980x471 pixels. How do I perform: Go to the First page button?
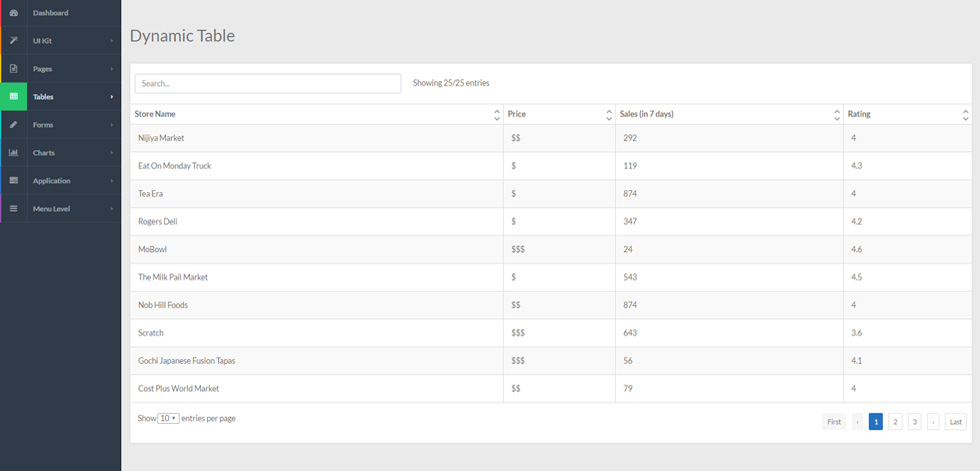coord(834,422)
